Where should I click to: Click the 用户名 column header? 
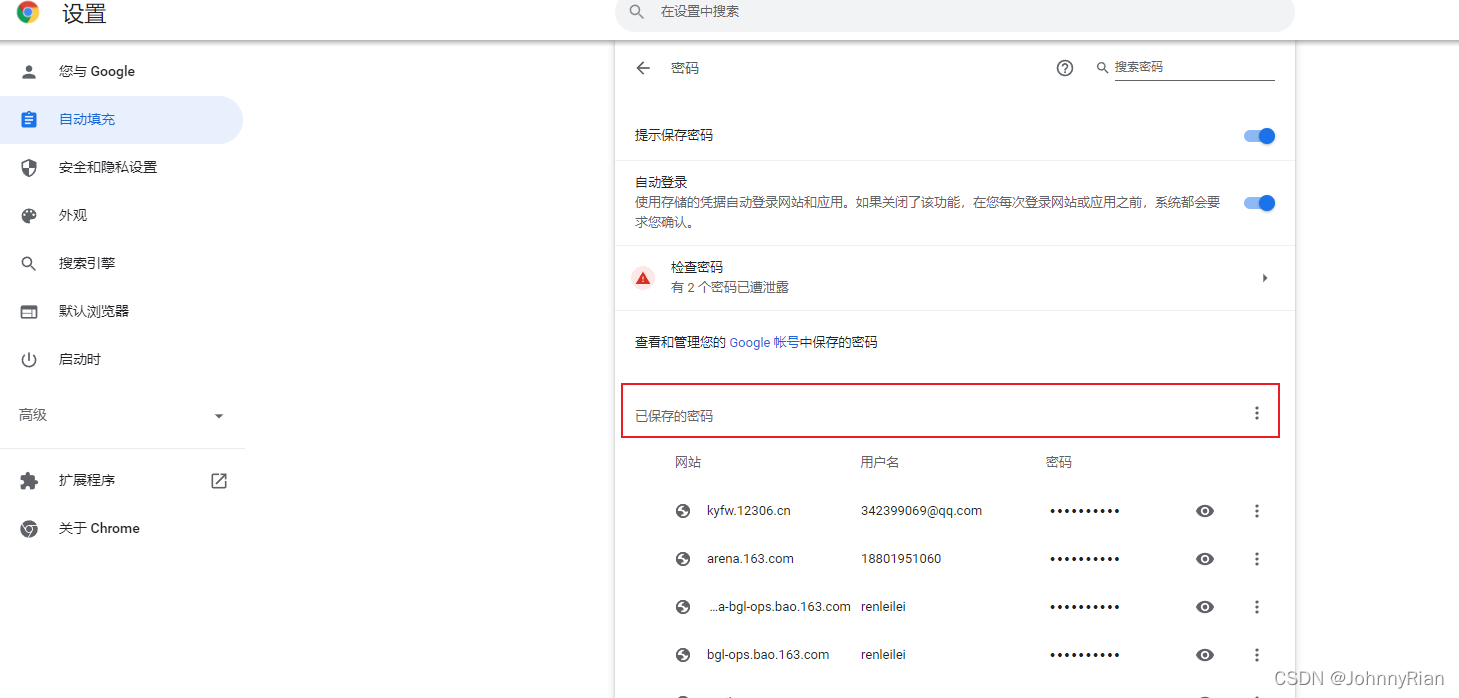pos(880,463)
